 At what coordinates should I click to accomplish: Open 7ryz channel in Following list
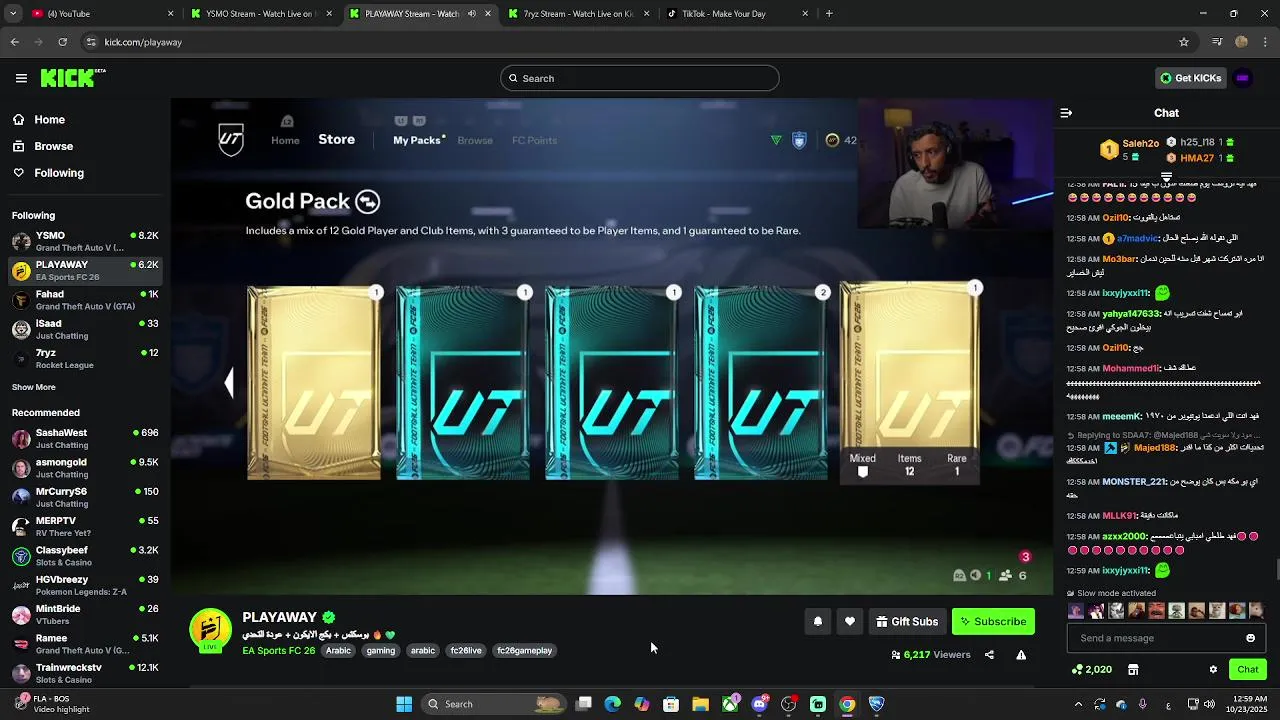point(85,359)
